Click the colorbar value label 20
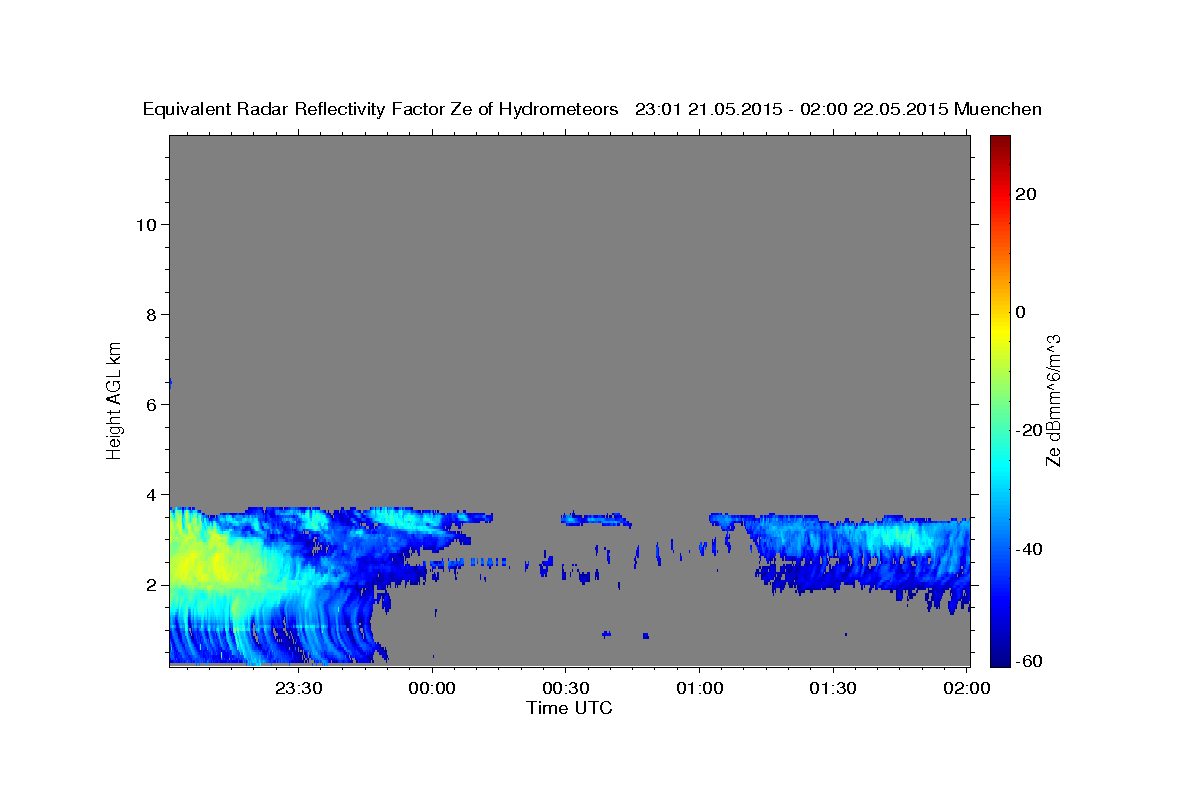This screenshot has width=1200, height=800. (1024, 194)
